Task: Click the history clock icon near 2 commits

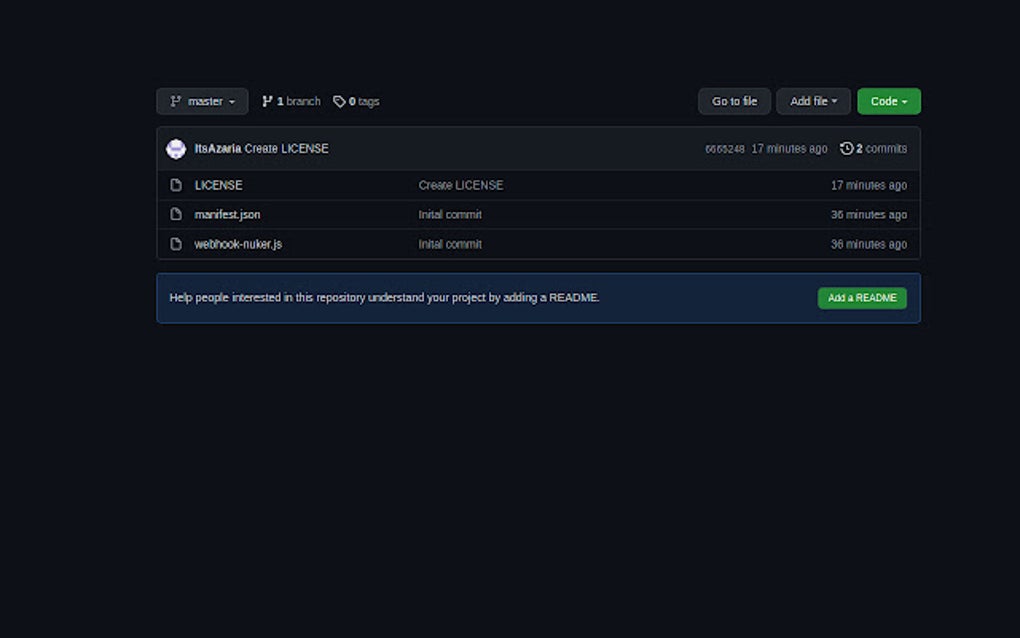Action: pos(846,147)
